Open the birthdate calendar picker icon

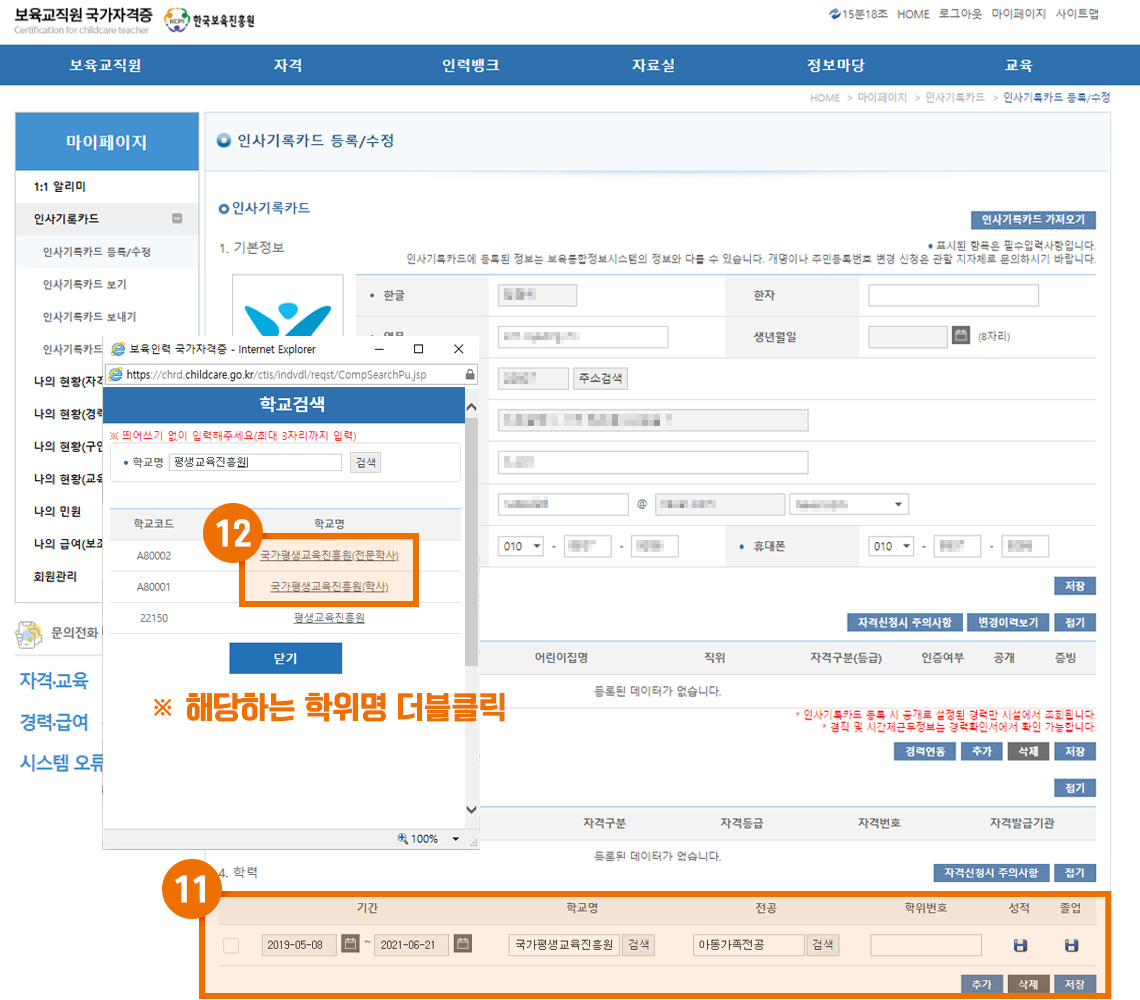pos(961,336)
